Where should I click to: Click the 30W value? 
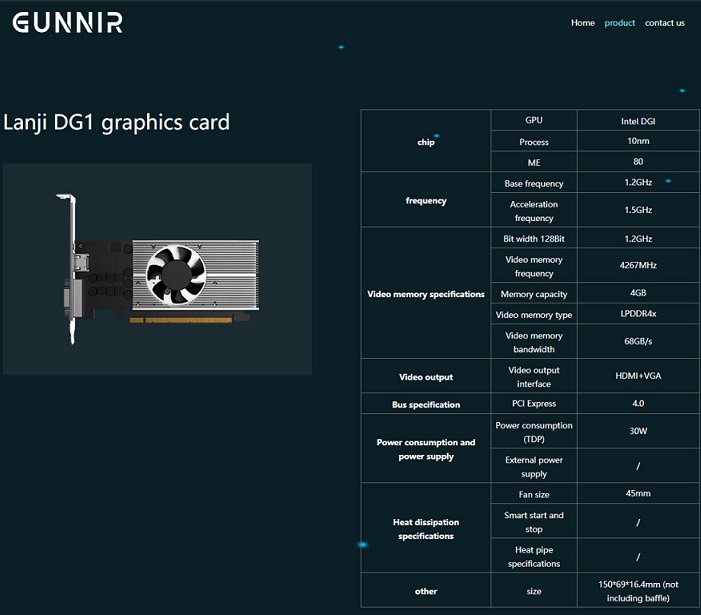point(638,431)
